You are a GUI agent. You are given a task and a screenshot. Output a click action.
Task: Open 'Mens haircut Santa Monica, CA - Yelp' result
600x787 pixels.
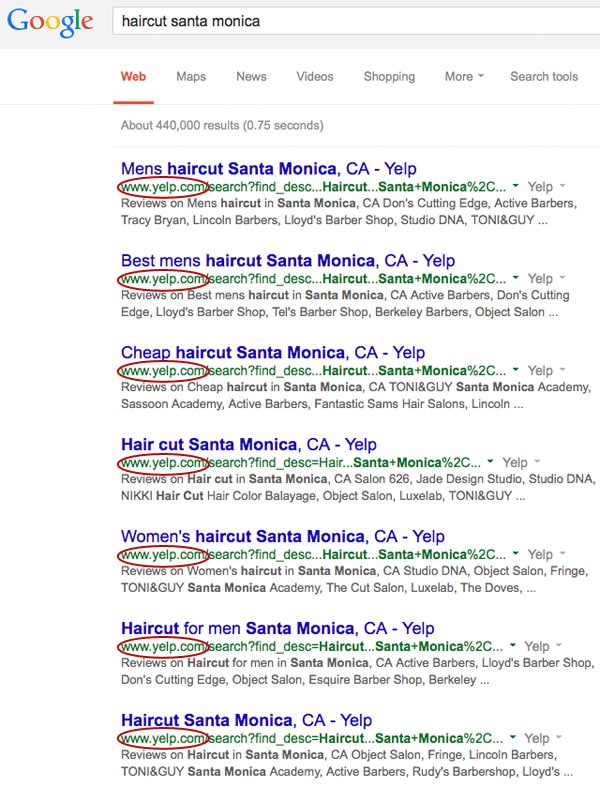(x=269, y=169)
